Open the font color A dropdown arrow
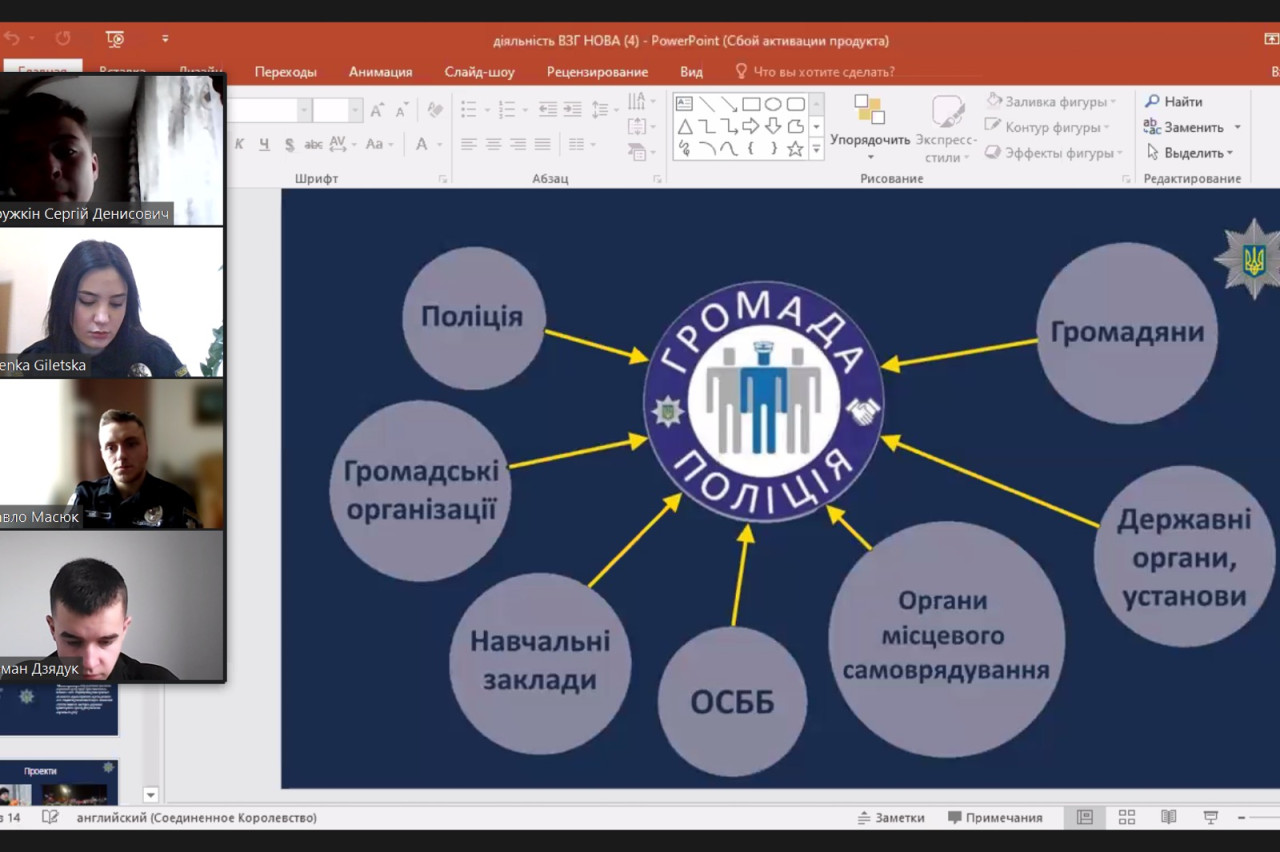Viewport: 1280px width, 852px height. point(439,144)
